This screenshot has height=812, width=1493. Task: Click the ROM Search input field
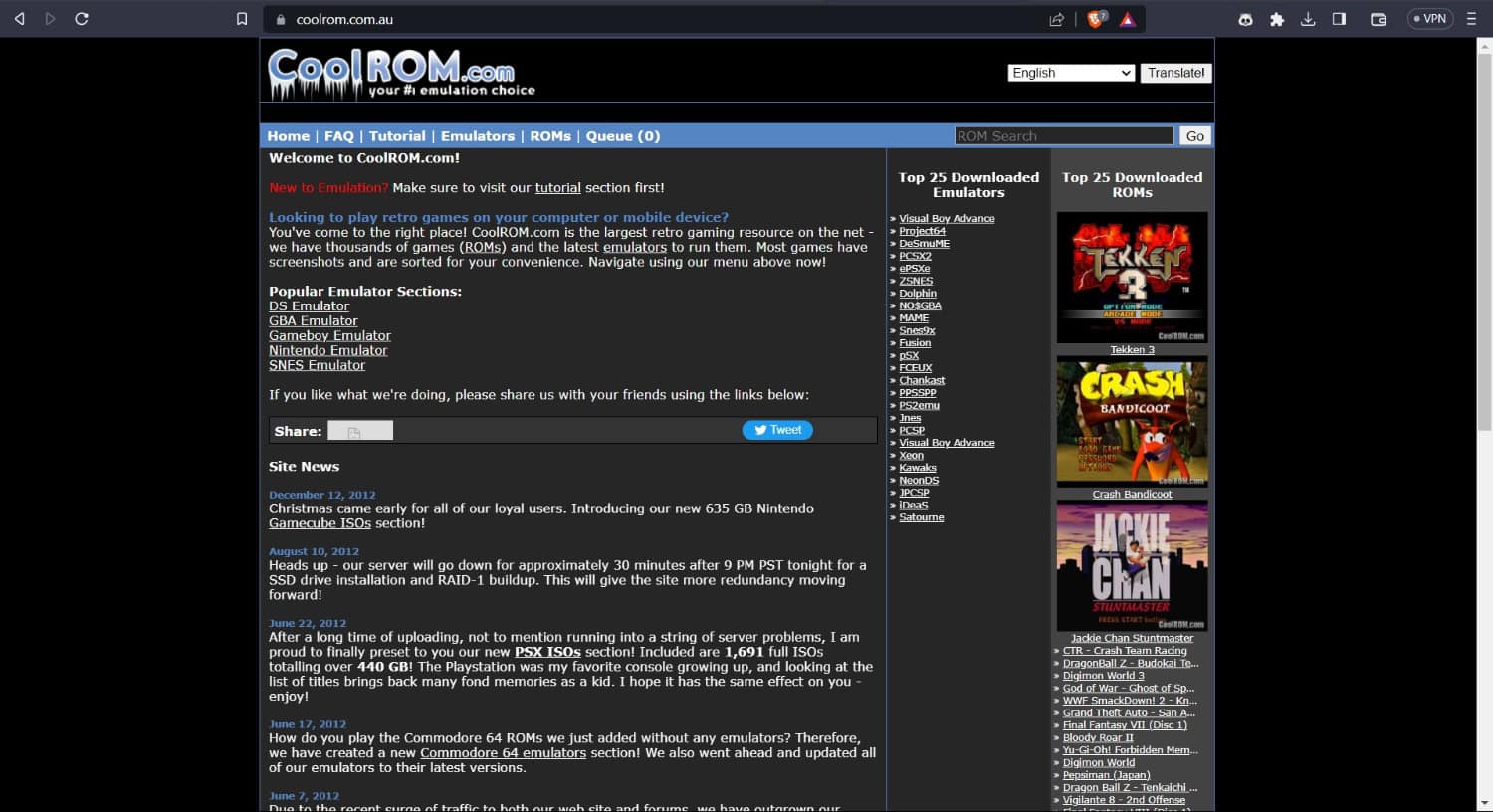coord(1064,136)
